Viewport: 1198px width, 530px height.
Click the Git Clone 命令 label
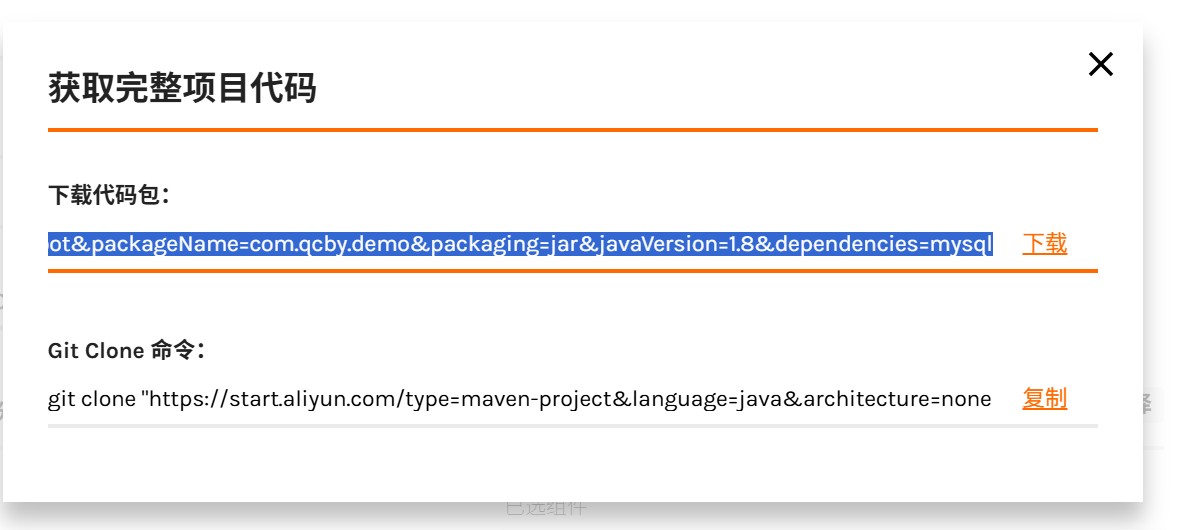tap(127, 350)
